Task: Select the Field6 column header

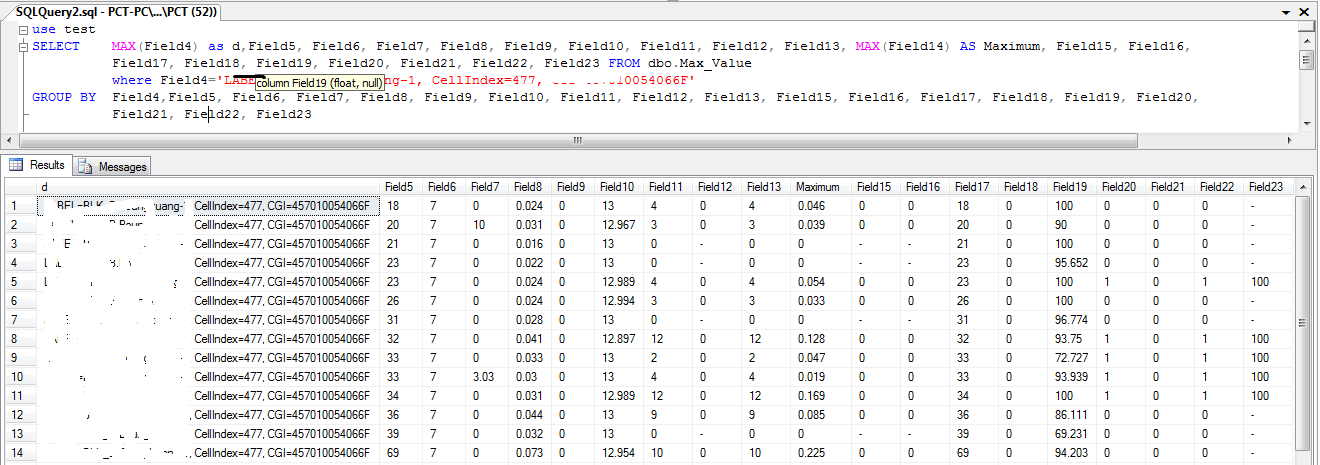Action: click(446, 187)
